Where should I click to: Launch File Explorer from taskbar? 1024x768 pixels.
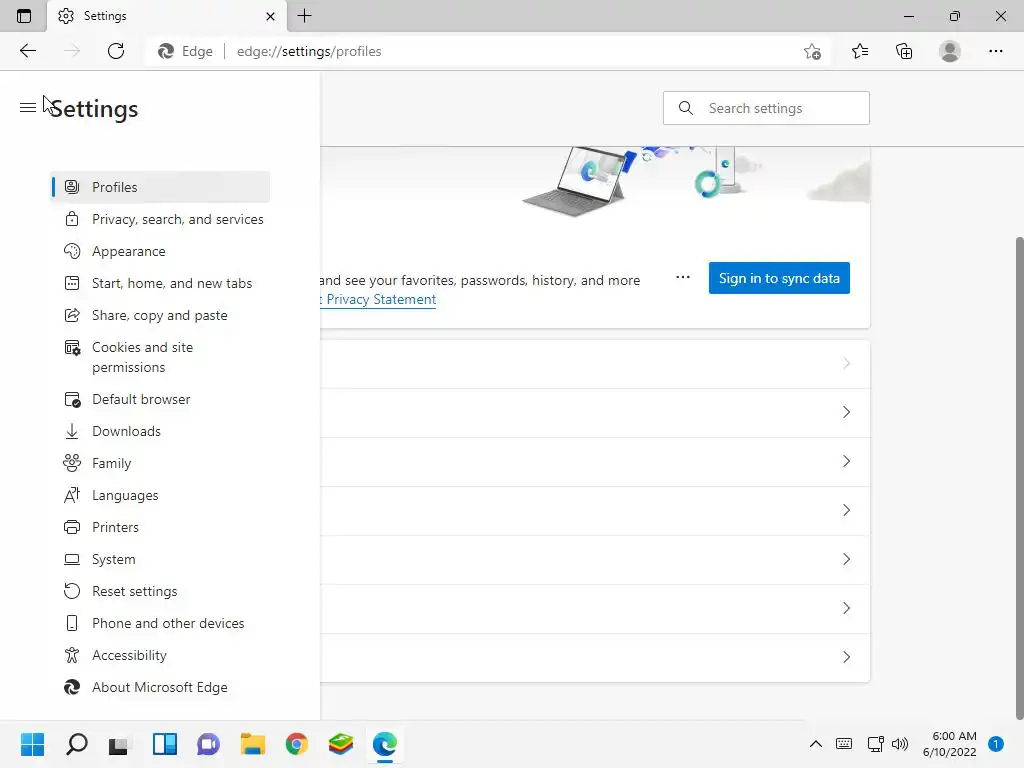253,744
